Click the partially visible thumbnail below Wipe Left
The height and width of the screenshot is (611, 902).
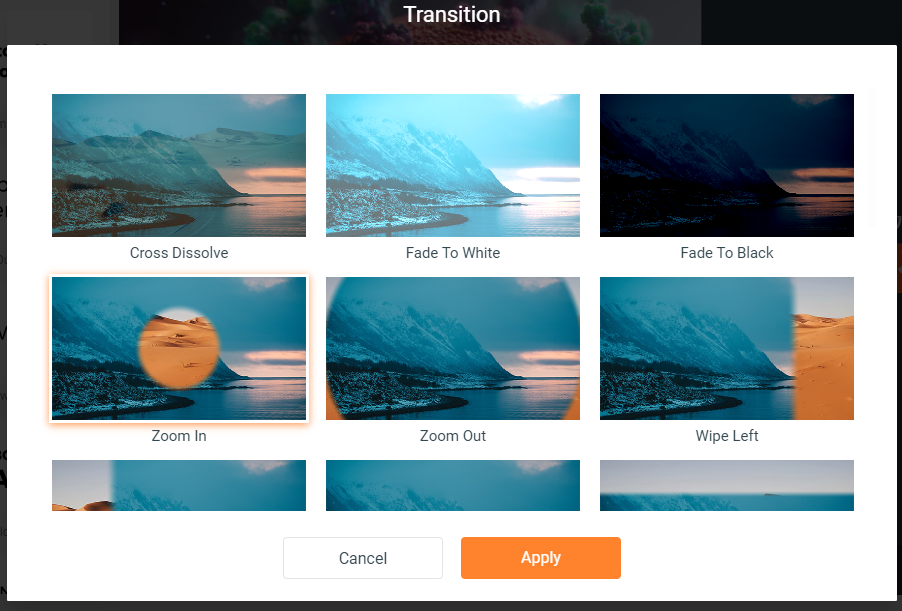tap(727, 485)
